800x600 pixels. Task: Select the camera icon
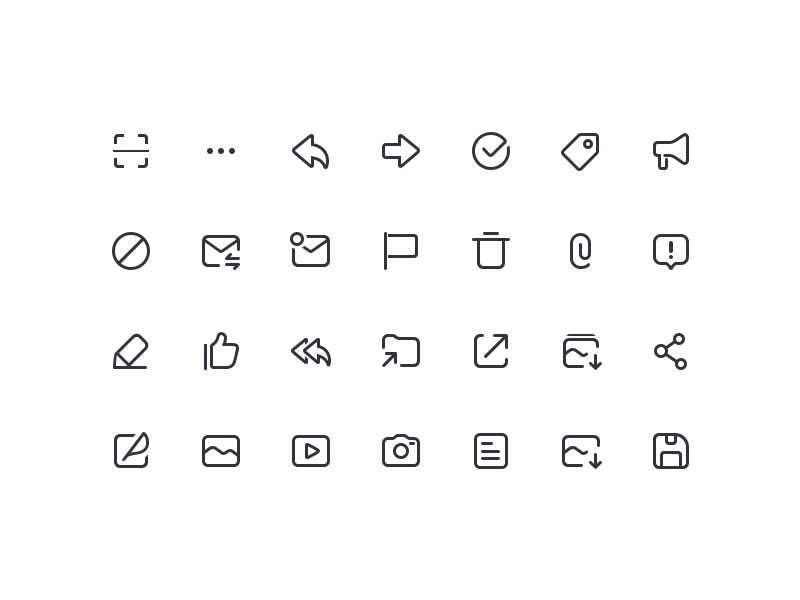401,451
